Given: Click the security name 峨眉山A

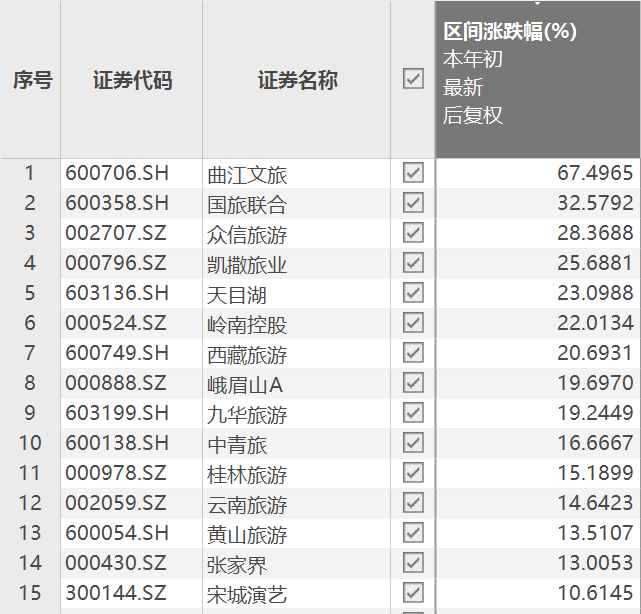Looking at the screenshot, I should pyautogui.click(x=245, y=385).
